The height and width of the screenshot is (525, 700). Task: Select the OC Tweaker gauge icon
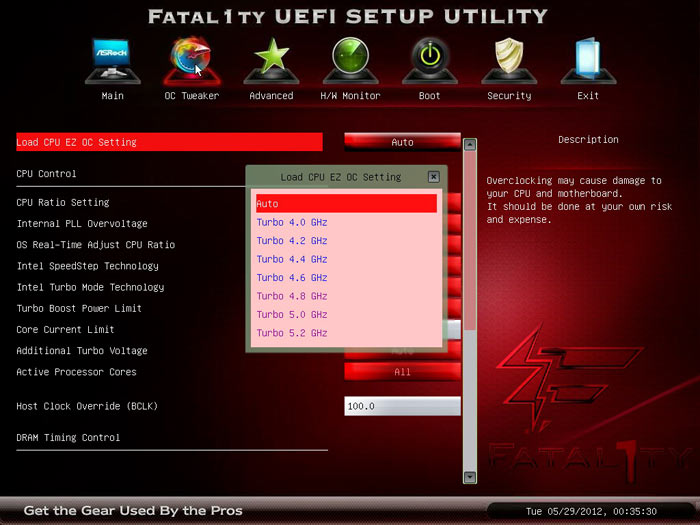pos(192,61)
